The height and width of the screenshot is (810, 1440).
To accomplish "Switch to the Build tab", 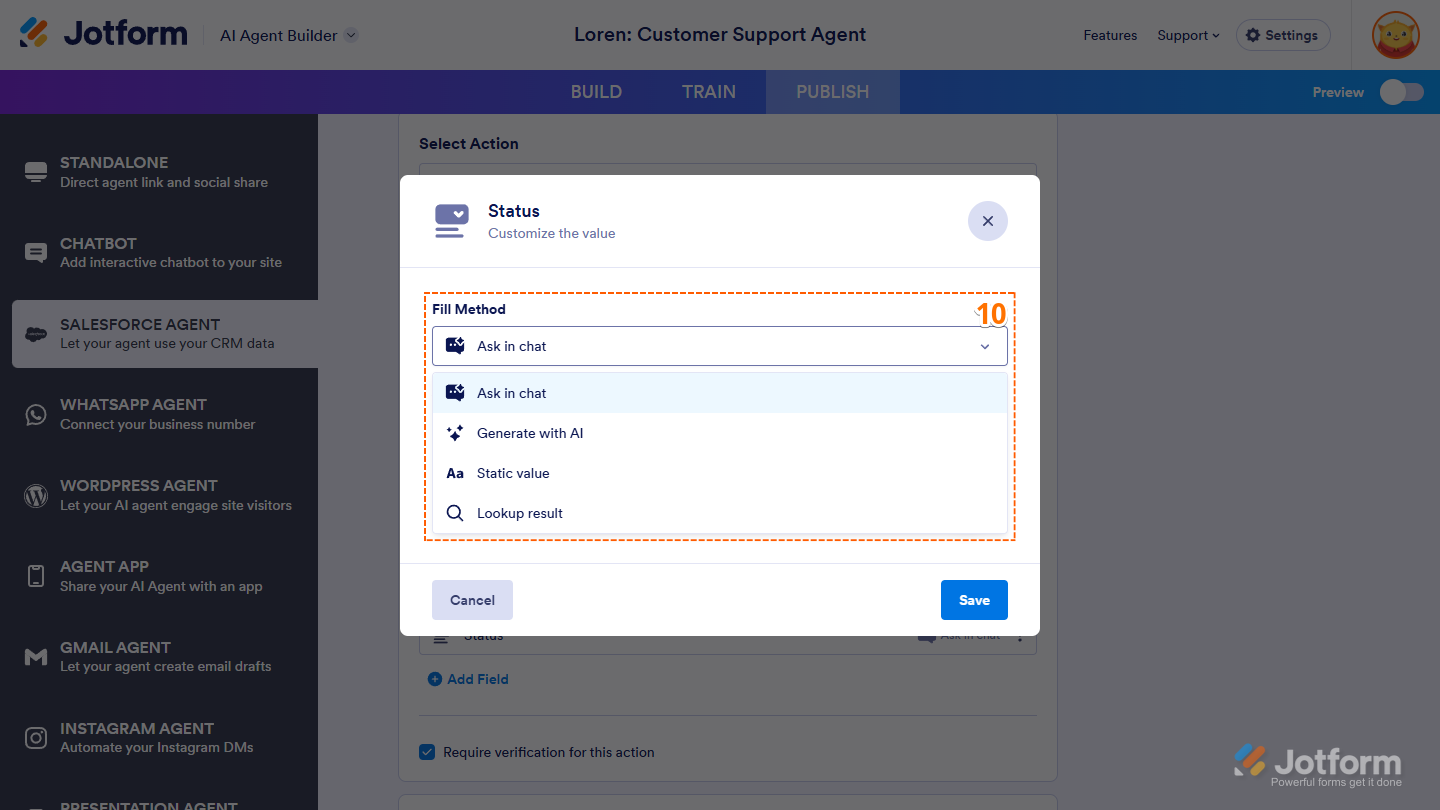I will [596, 91].
